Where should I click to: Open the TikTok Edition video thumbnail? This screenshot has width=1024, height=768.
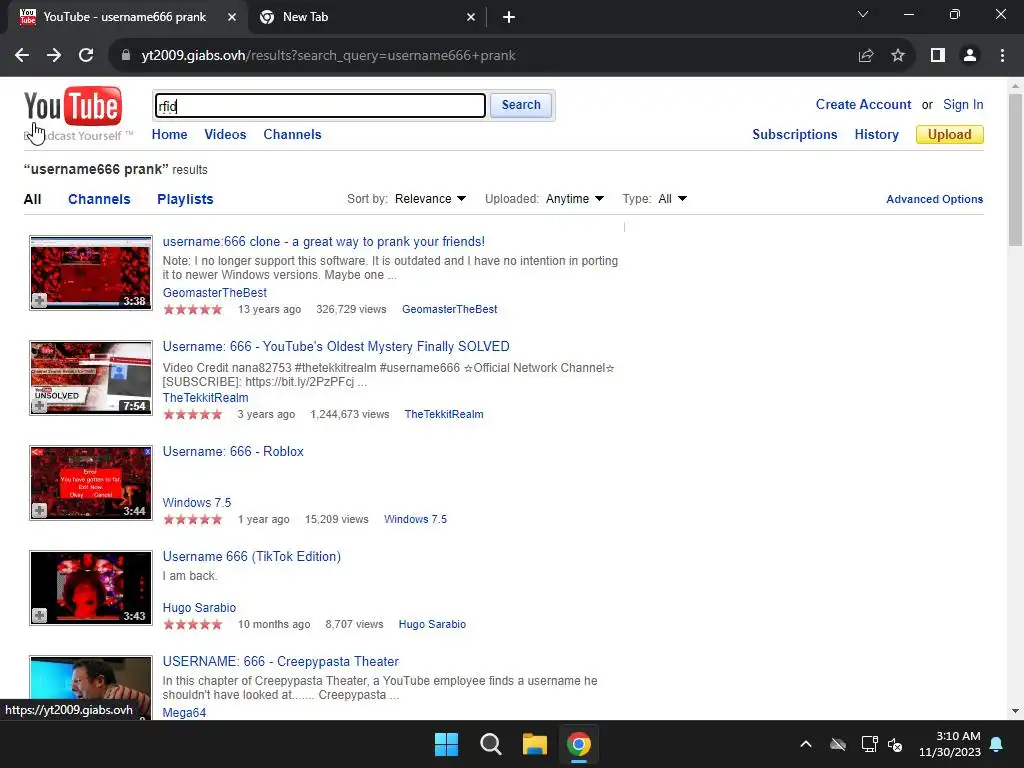[x=91, y=588]
